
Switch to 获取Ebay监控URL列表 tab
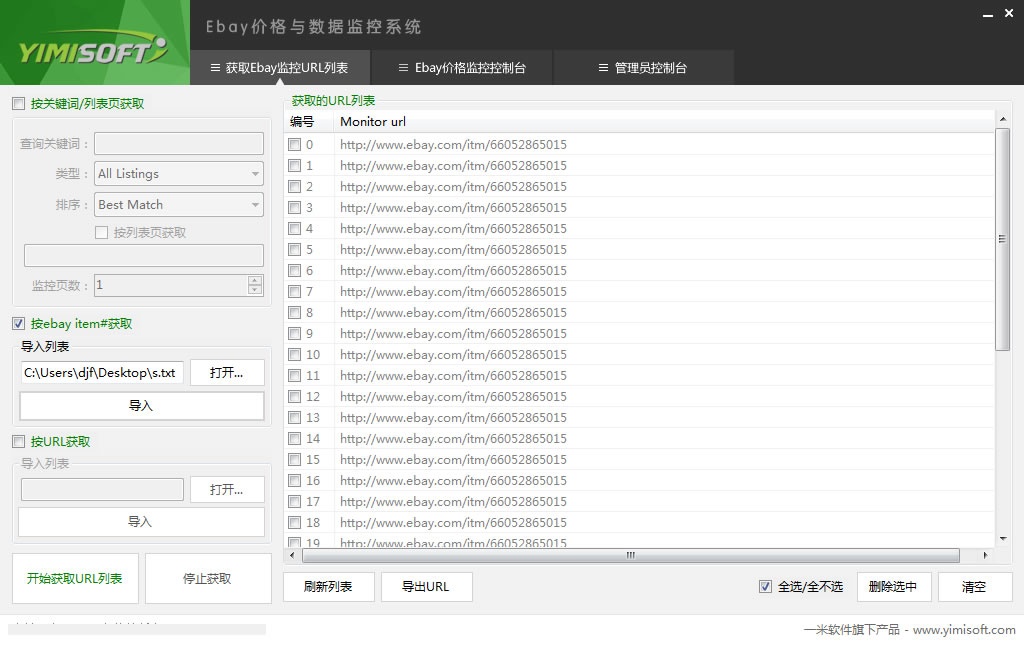pyautogui.click(x=280, y=68)
